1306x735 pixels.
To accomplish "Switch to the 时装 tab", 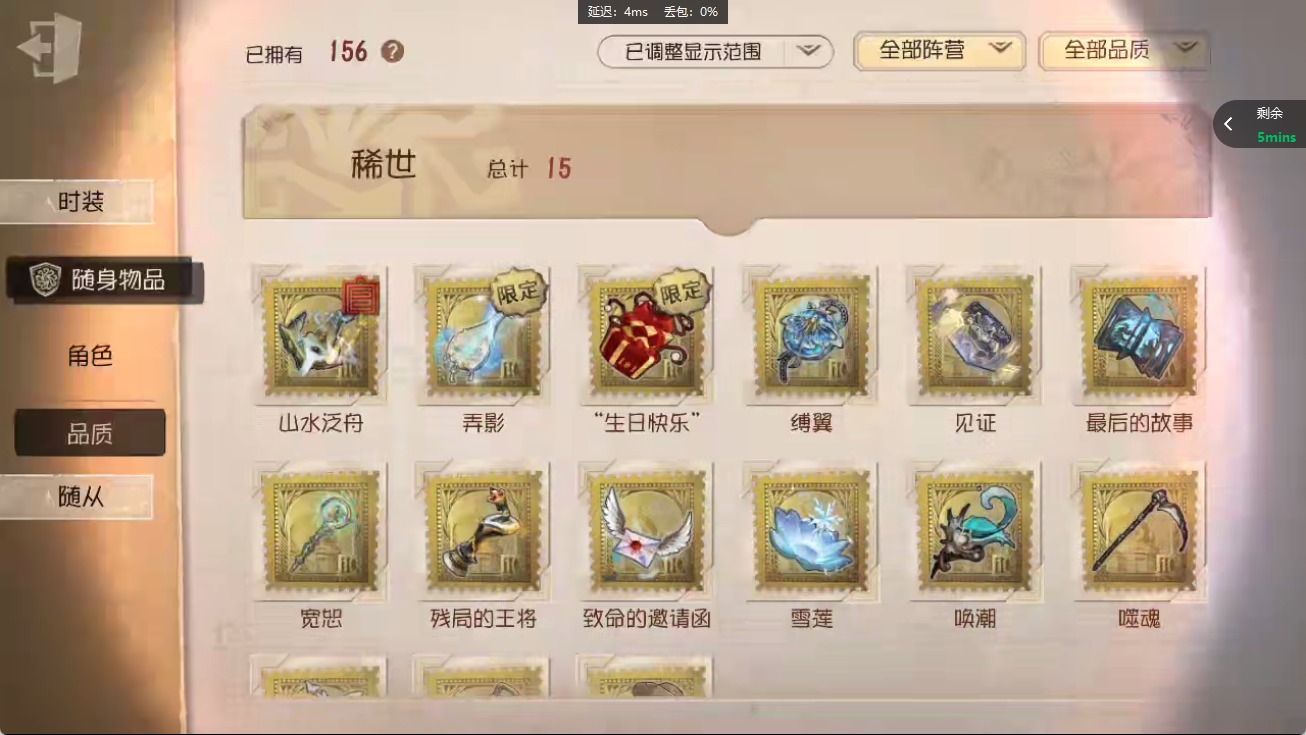I will point(78,202).
